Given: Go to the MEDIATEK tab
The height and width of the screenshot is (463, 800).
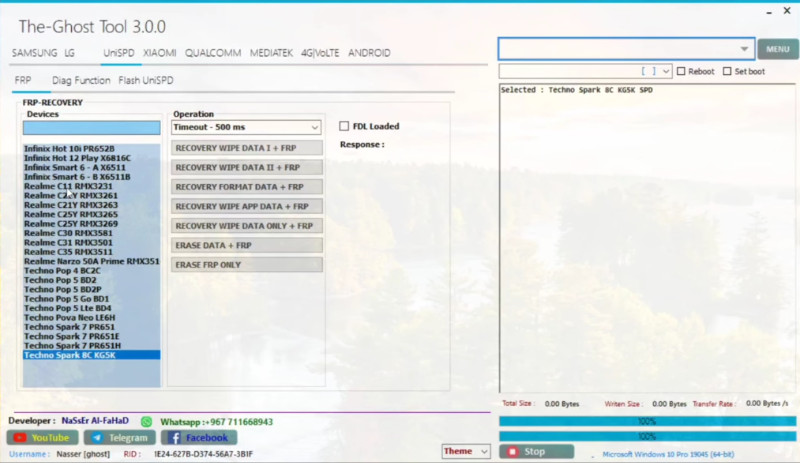Looking at the screenshot, I should point(271,53).
